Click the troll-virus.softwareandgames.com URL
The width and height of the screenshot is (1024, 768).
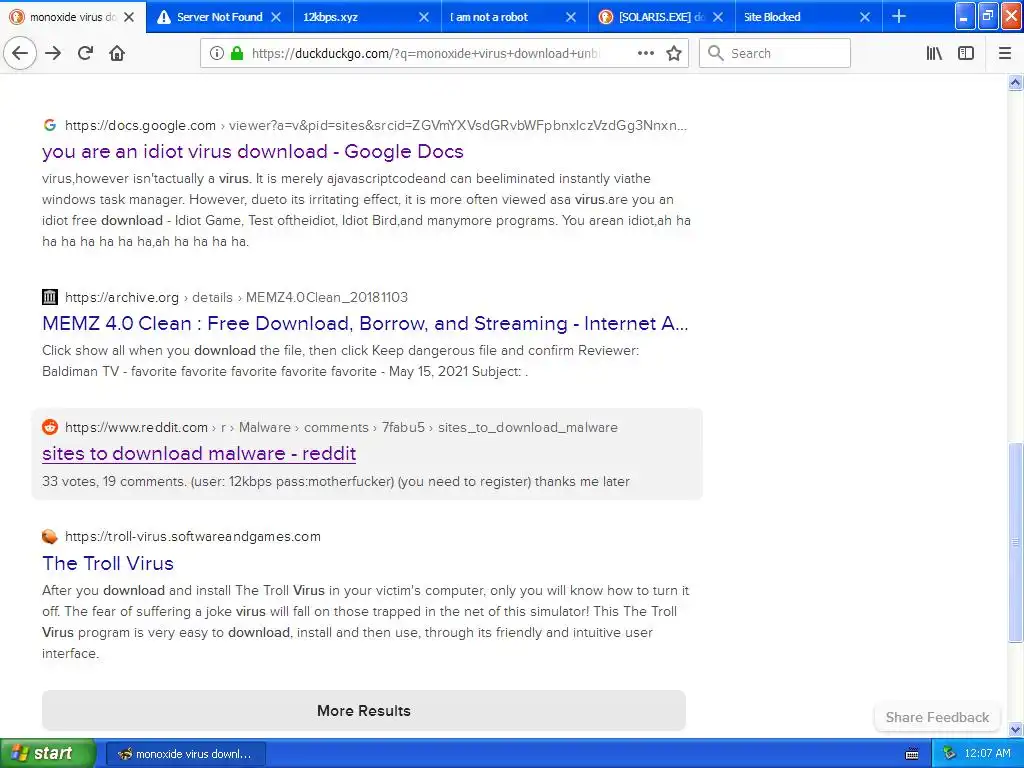tap(193, 536)
